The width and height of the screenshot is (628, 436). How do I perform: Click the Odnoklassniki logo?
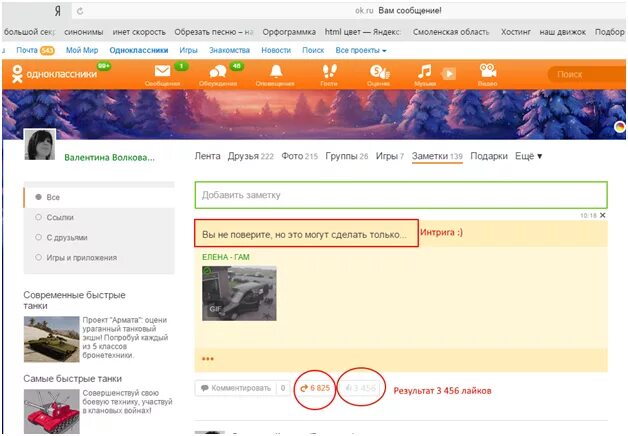[54, 74]
